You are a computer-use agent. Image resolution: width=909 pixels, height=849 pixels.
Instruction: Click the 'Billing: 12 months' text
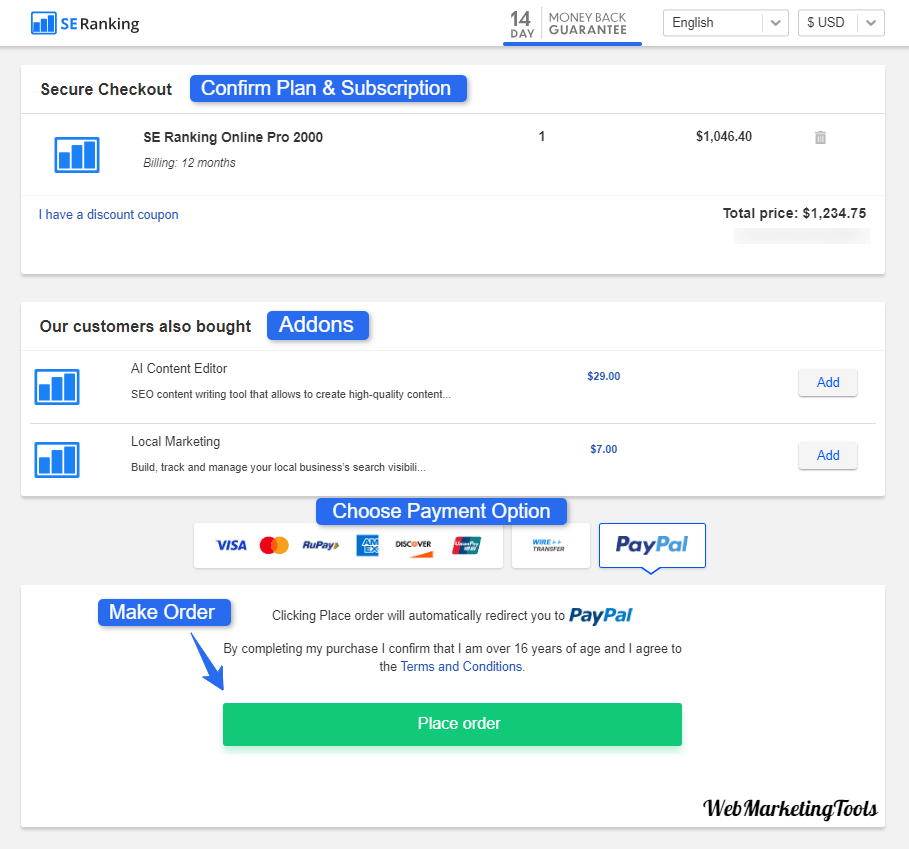click(190, 163)
